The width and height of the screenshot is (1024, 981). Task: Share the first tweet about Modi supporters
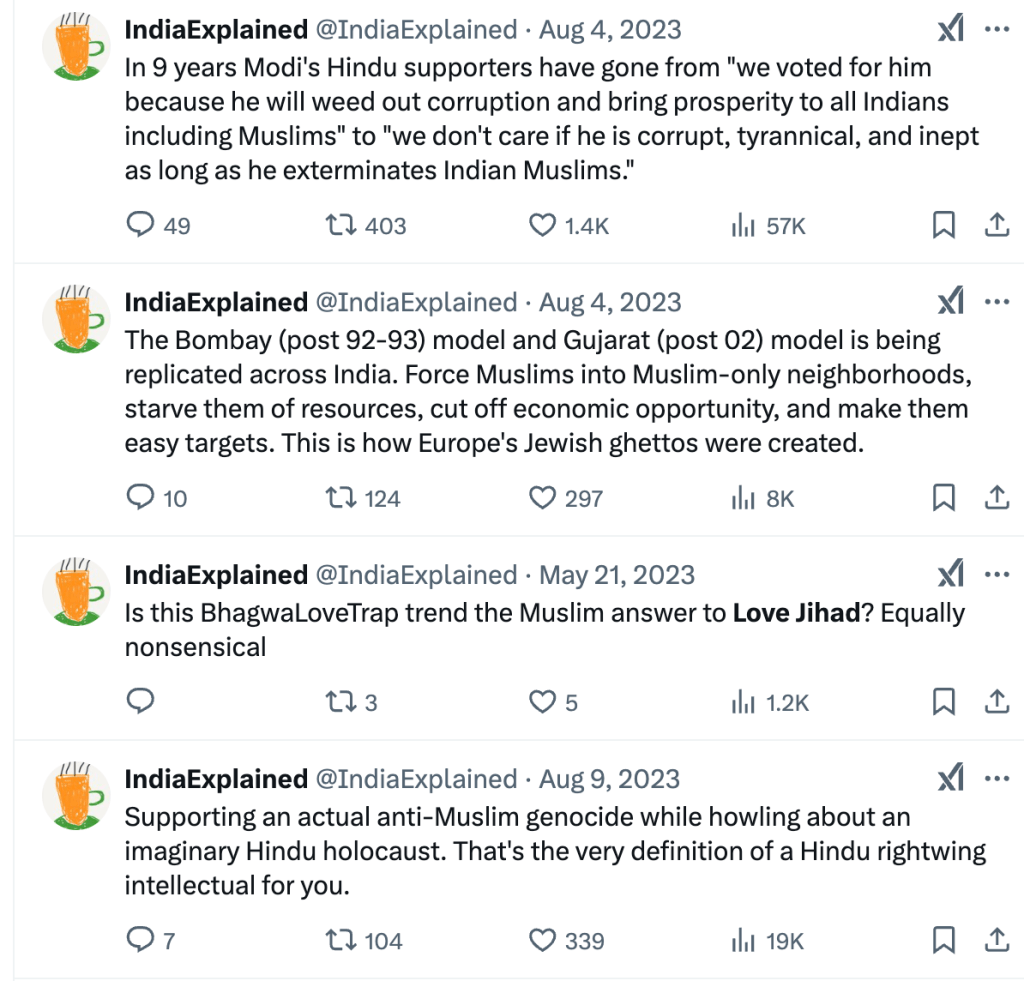[x=996, y=226]
